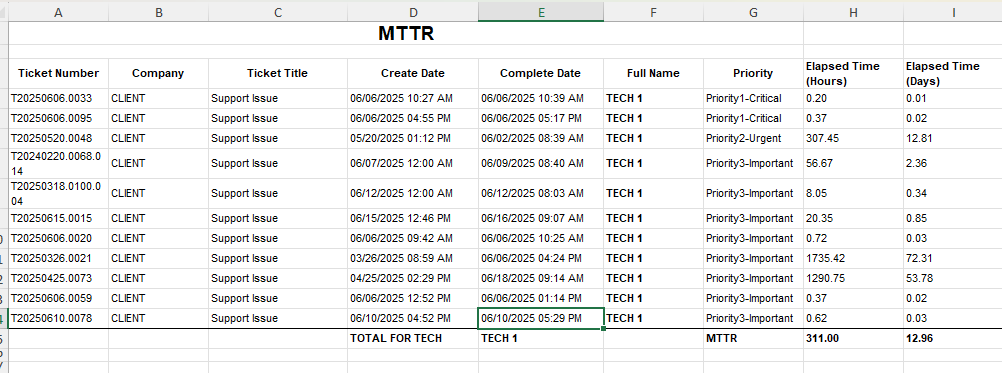Select ticket T20250326.0021 cell

[x=58, y=259]
